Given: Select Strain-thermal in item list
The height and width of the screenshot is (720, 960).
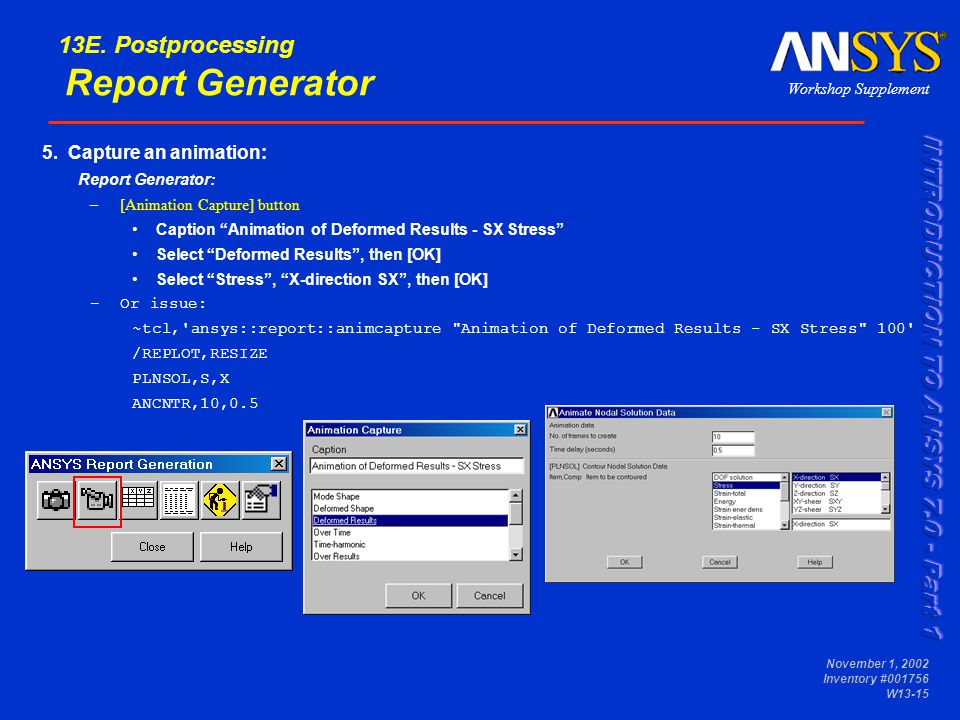Looking at the screenshot, I should (x=746, y=525).
